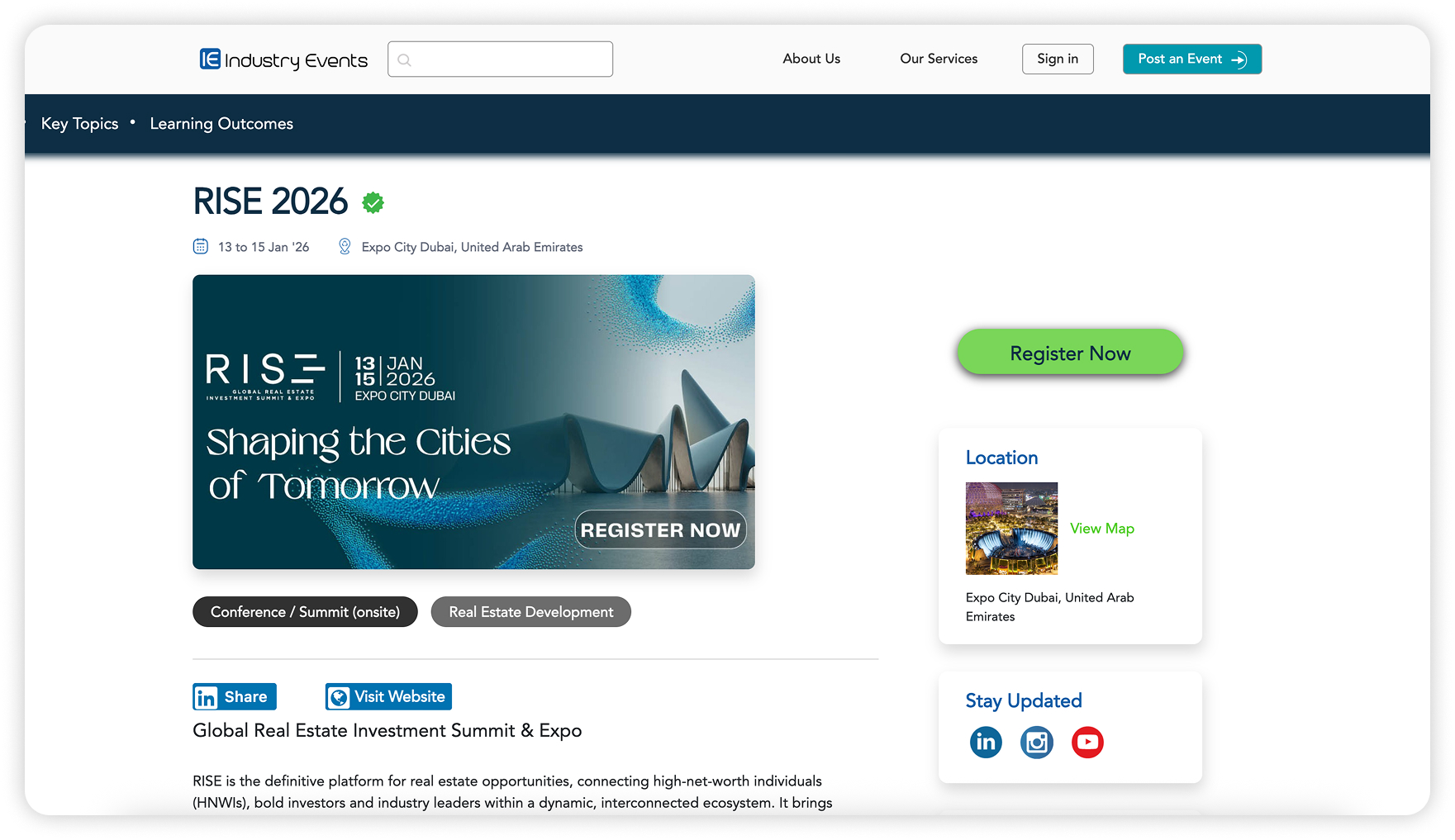Click the Industry Events logo

[x=283, y=59]
